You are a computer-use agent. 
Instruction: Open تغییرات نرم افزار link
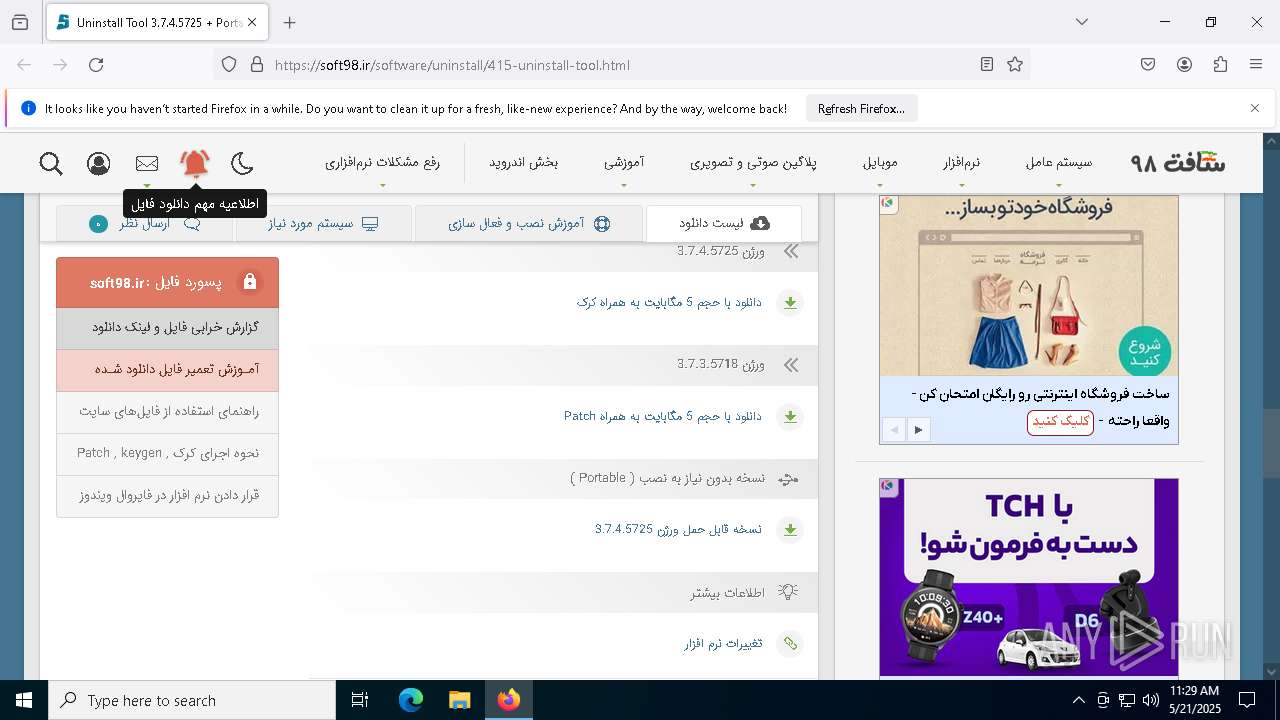[x=723, y=643]
